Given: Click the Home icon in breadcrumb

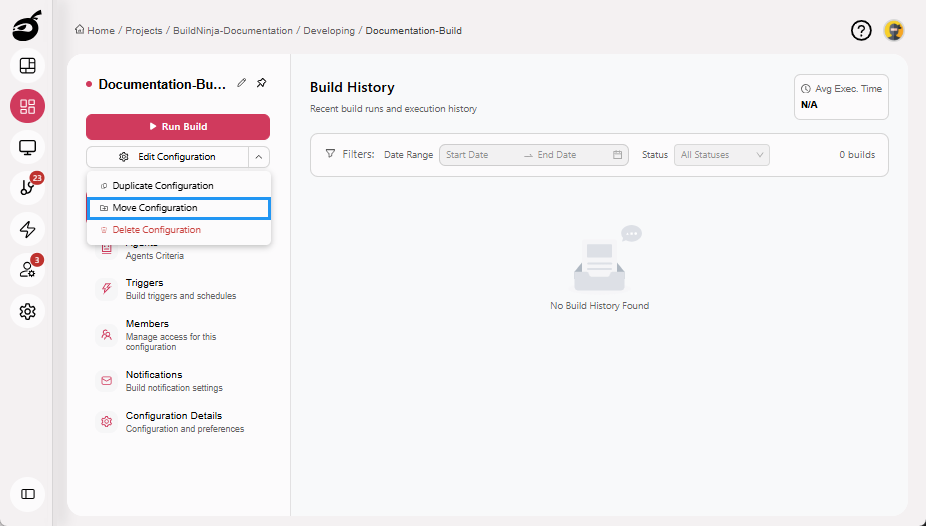Looking at the screenshot, I should coord(79,30).
